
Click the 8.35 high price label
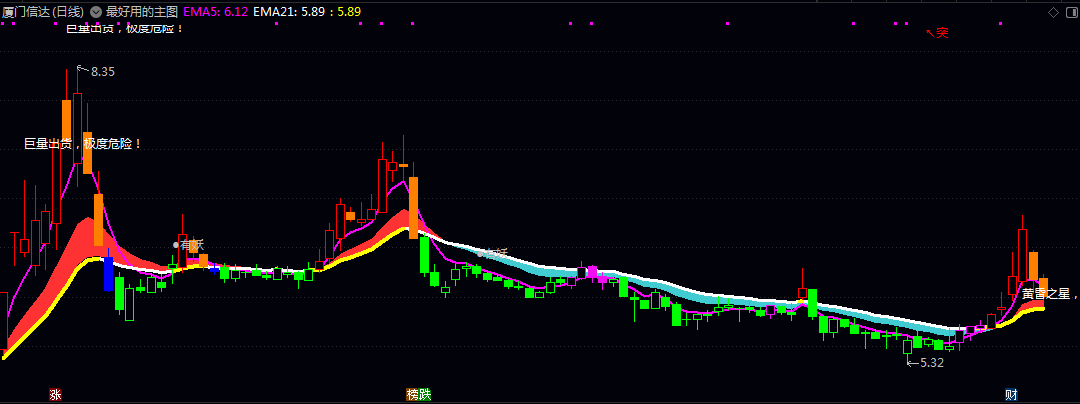[x=102, y=72]
